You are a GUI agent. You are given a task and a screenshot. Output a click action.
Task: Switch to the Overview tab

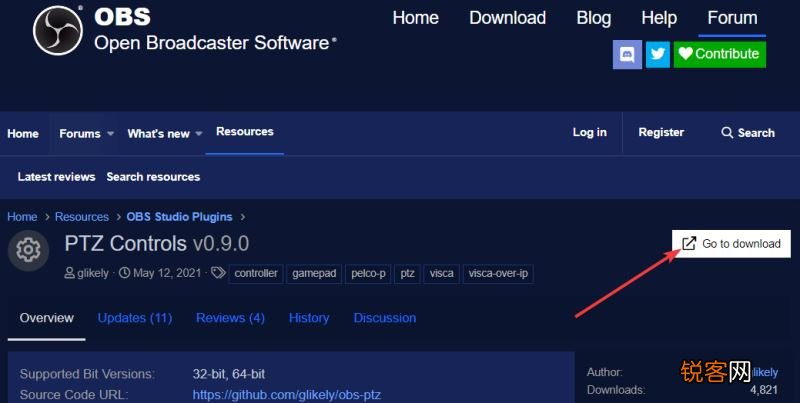(x=46, y=318)
